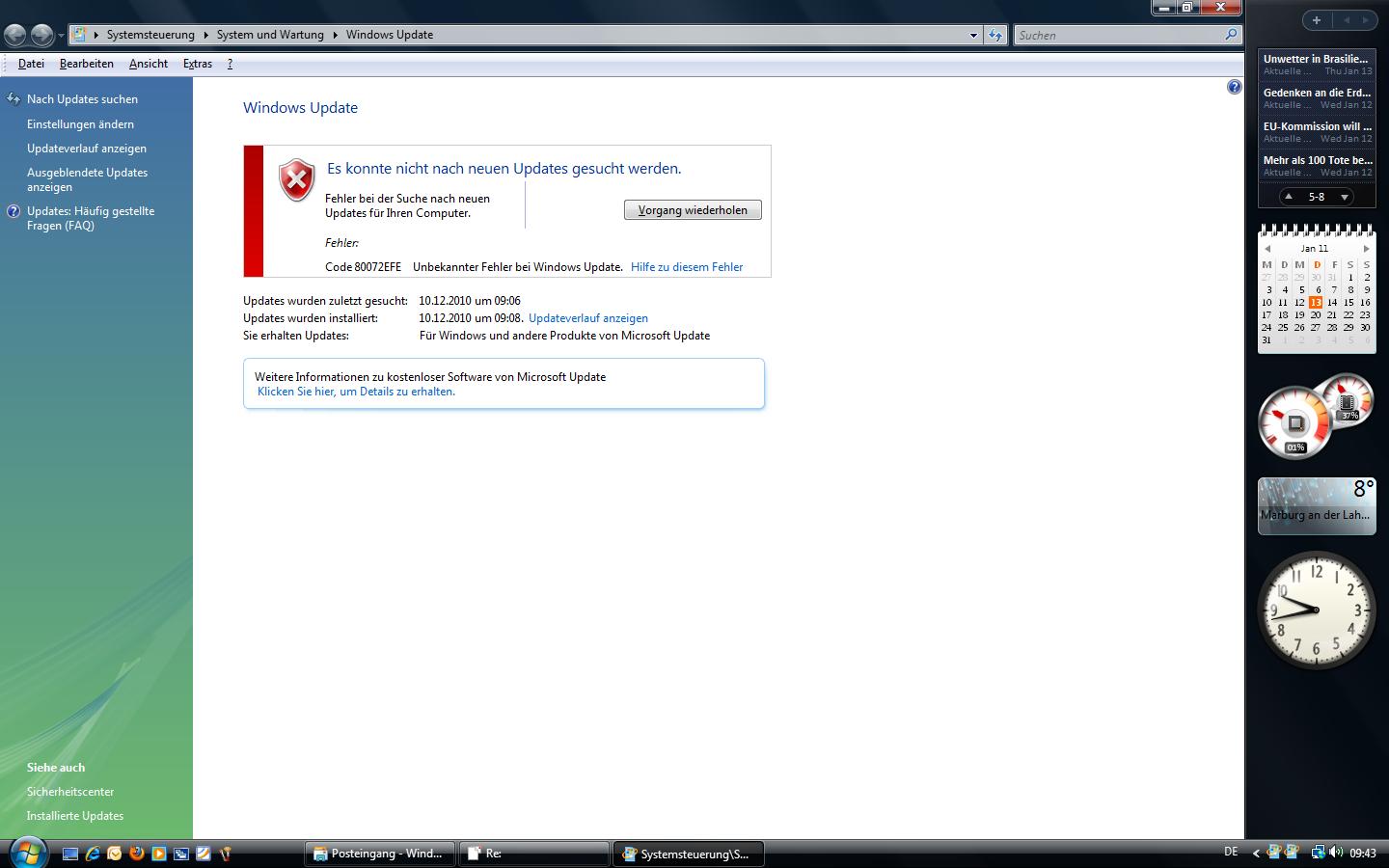Click the search magnifier icon
Image resolution: width=1389 pixels, height=868 pixels.
[1231, 35]
